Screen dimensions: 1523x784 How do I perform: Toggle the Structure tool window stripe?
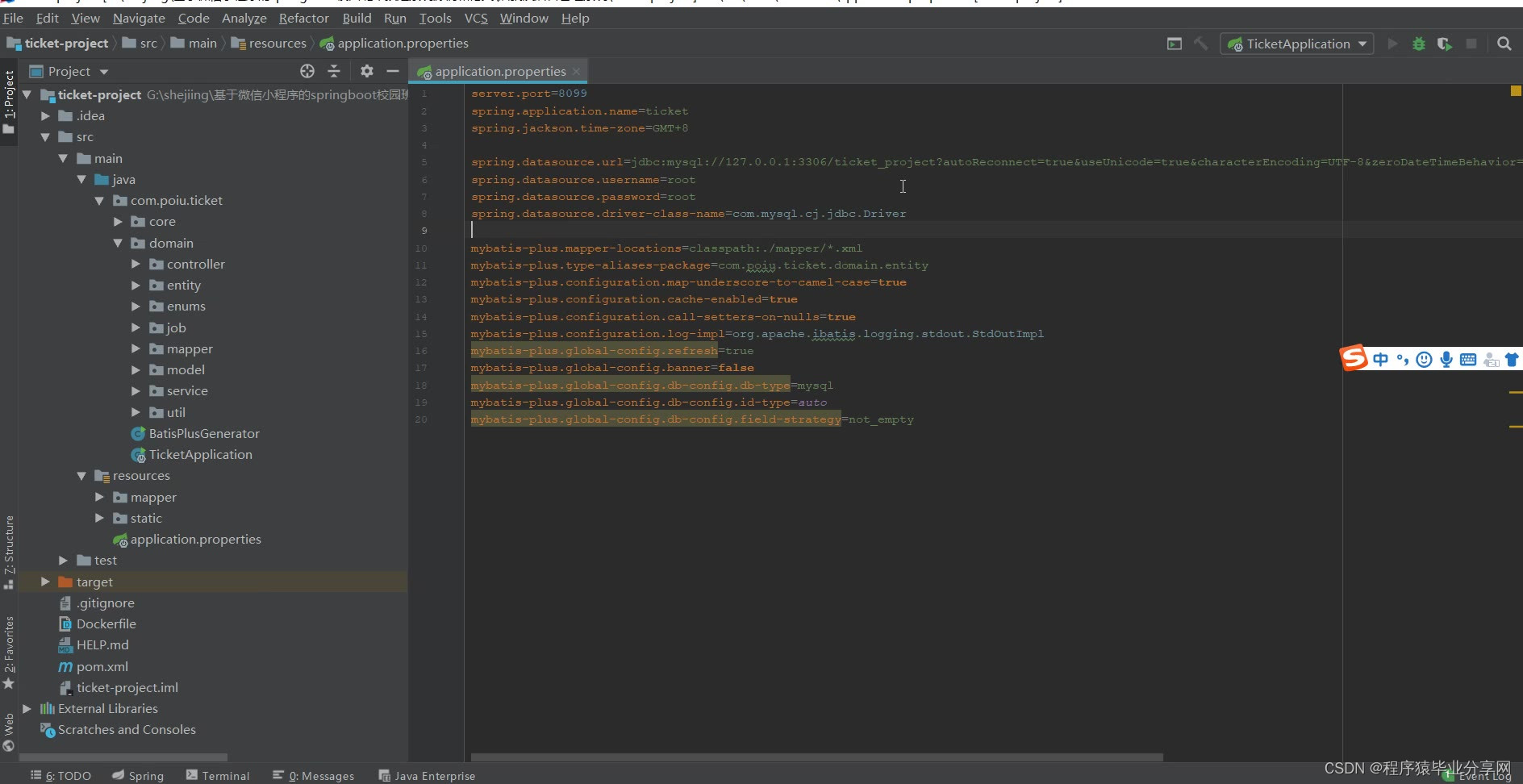click(x=9, y=552)
